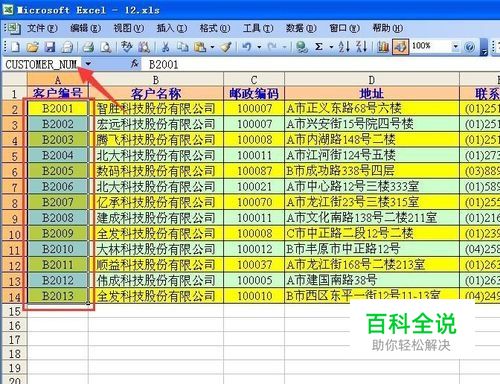Open a file with the Open folder icon
This screenshot has height=384, width=500.
pos(32,47)
